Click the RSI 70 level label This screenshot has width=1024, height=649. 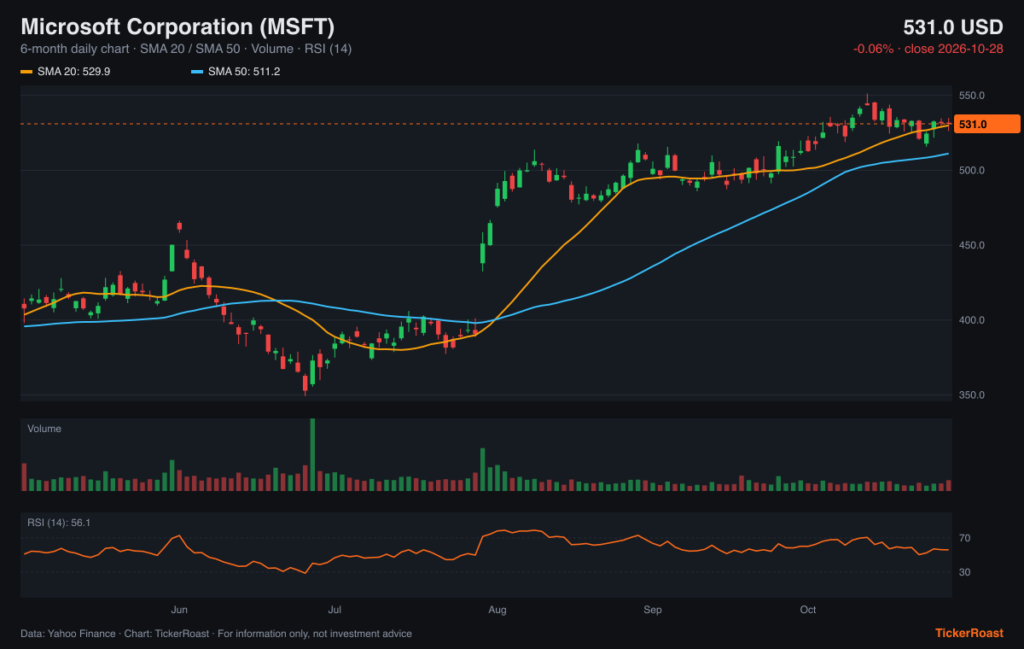965,539
